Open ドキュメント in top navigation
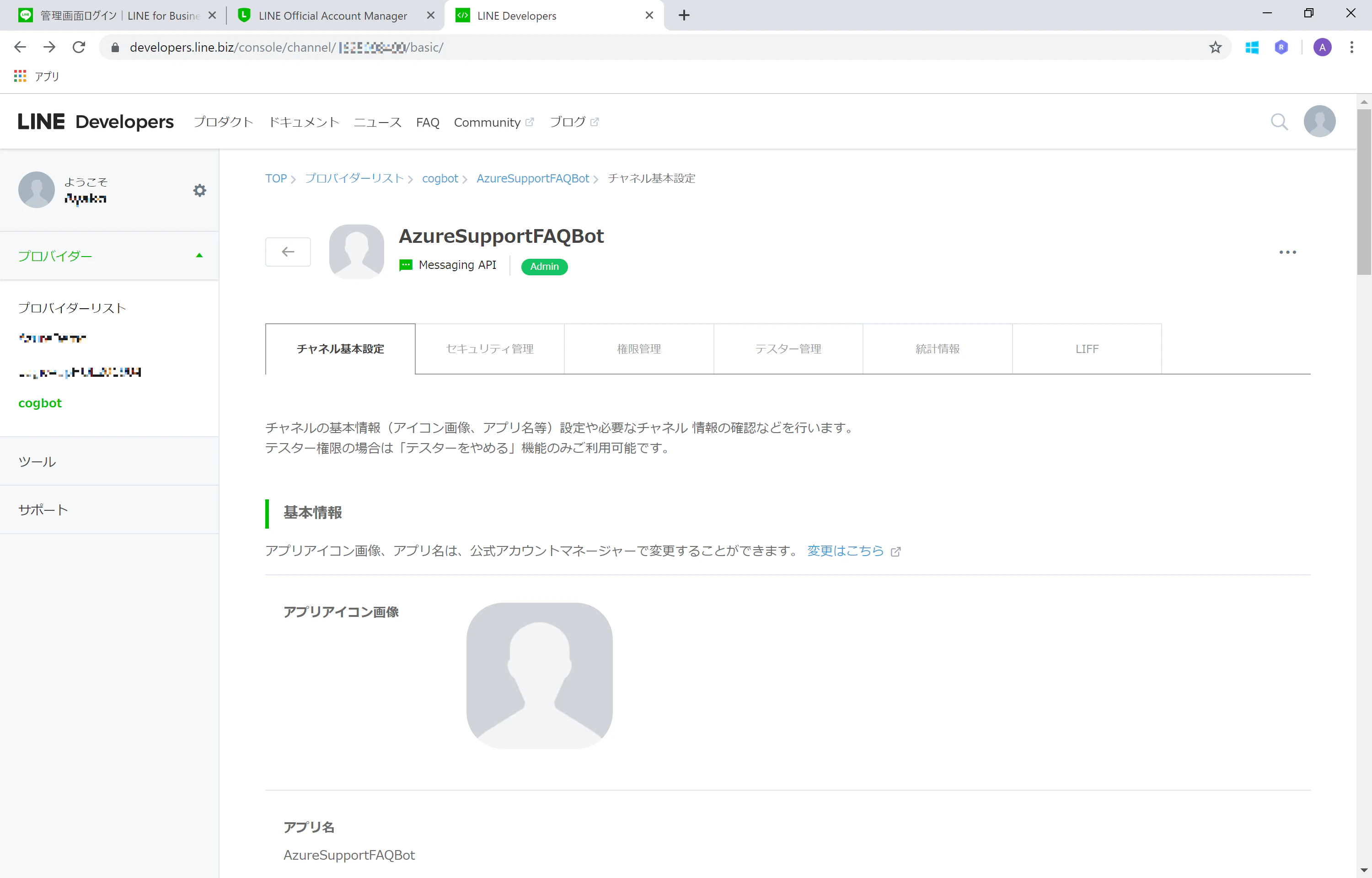This screenshot has width=1372, height=878. click(x=304, y=122)
